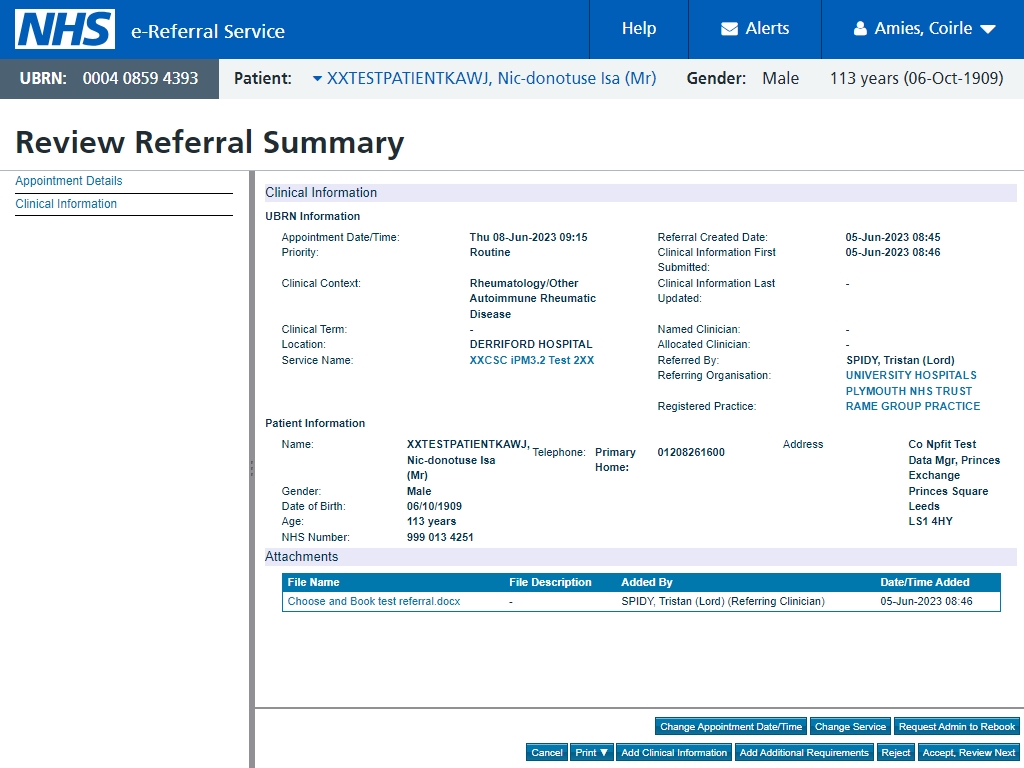Click the File Name column header
The image size is (1024, 768).
tap(313, 583)
